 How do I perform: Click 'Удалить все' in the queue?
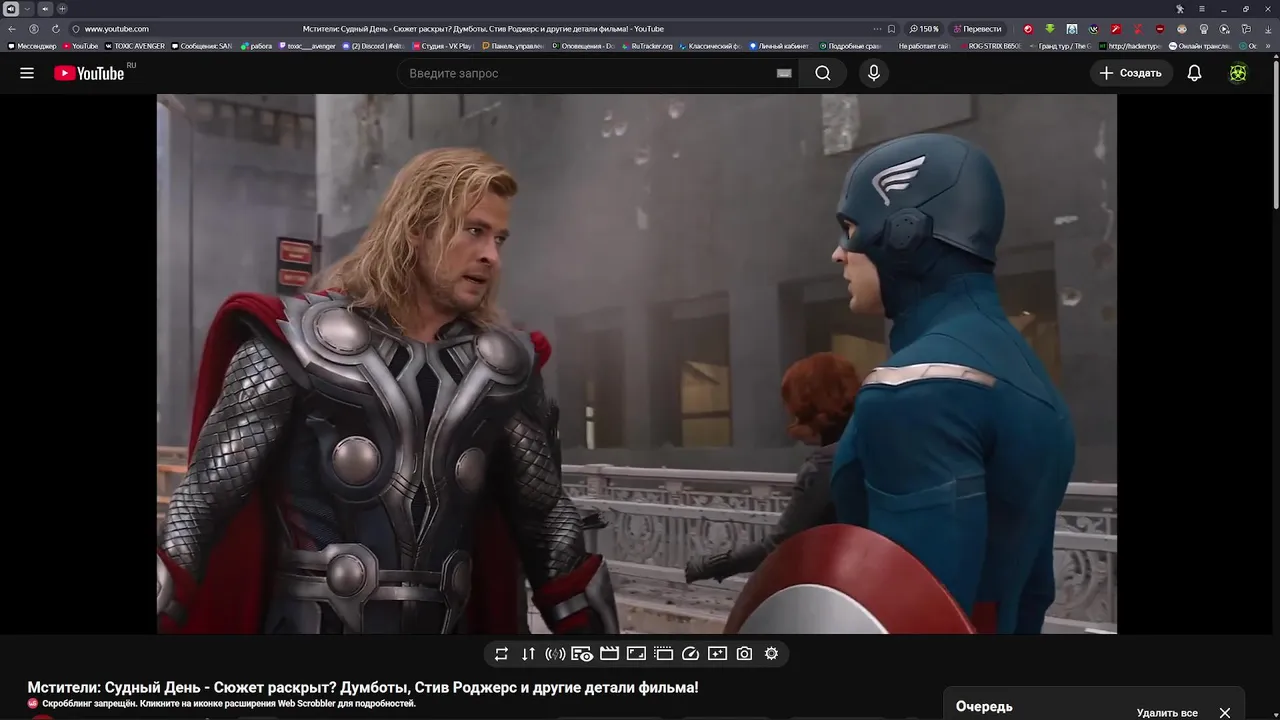coord(1167,713)
